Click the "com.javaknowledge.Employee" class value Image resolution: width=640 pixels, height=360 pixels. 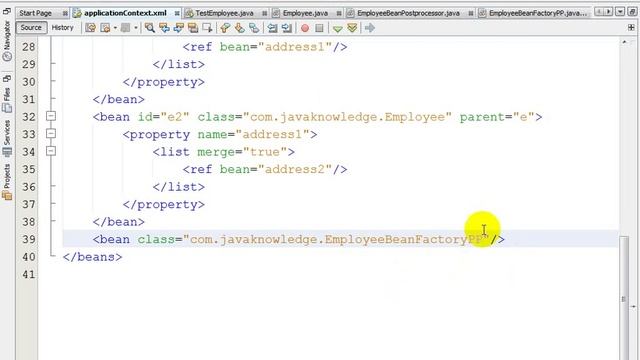tap(347, 117)
